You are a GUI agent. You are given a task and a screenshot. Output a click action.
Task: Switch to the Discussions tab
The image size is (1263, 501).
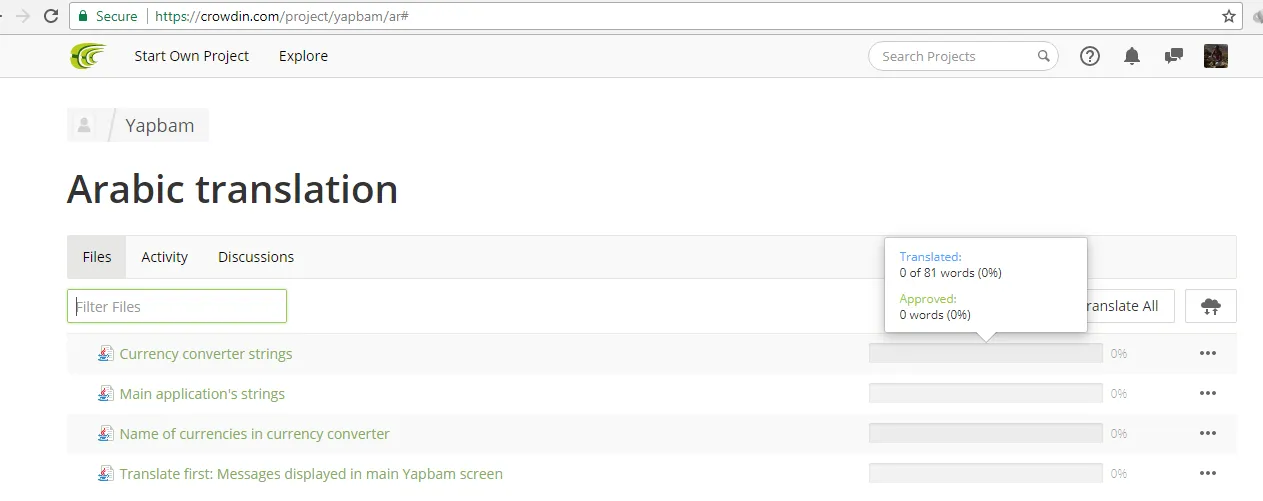coord(256,257)
